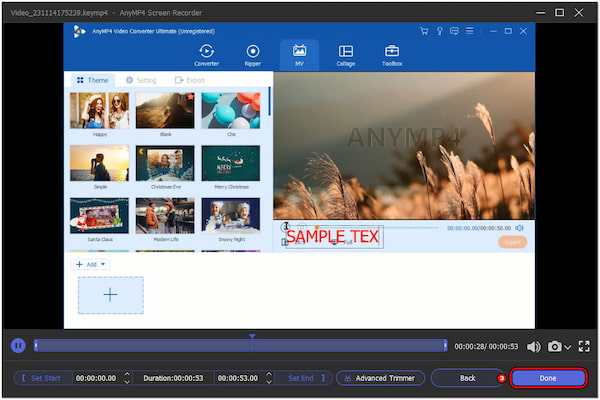Open the Ripper tab
The height and width of the screenshot is (400, 600).
coord(253,56)
